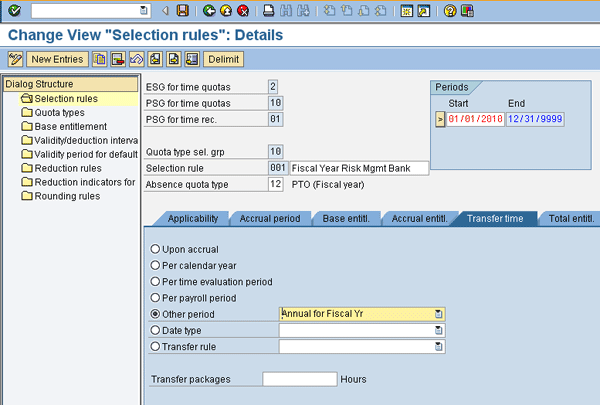This screenshot has height=405, width=600.
Task: Expand the Transfer rule dropdown
Action: (438, 347)
